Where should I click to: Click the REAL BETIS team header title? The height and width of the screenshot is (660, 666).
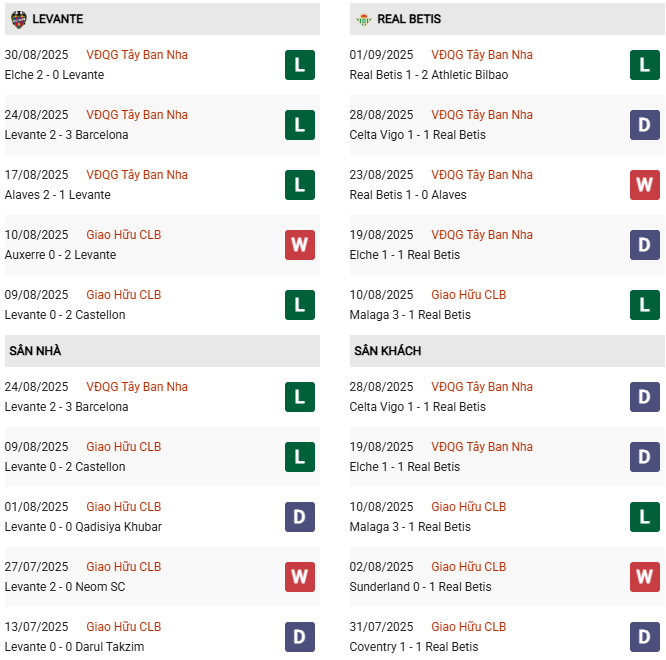coord(409,19)
